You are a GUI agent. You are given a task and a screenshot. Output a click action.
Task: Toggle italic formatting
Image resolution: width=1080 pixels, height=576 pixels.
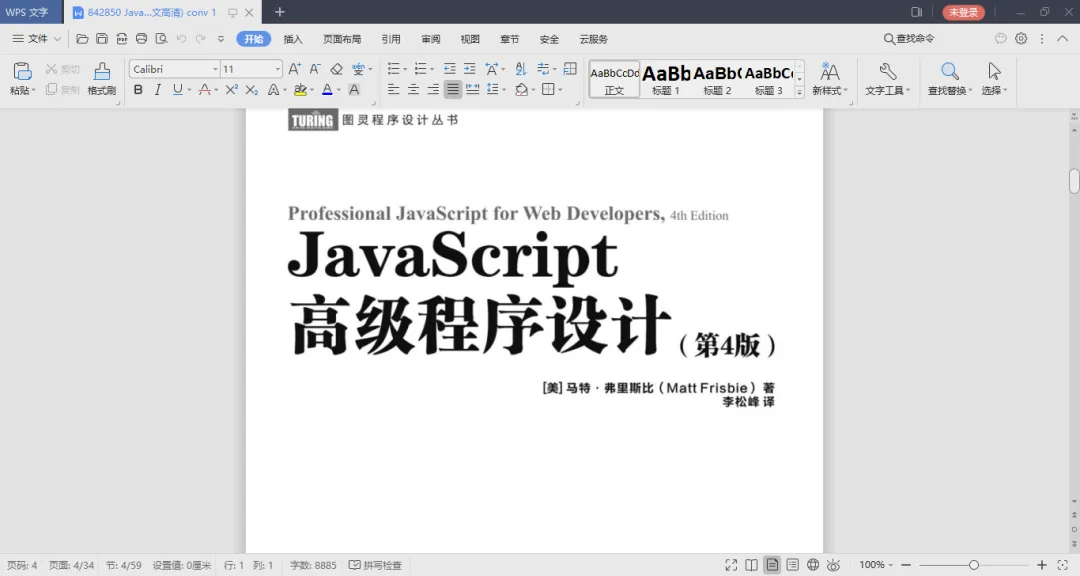(x=158, y=90)
